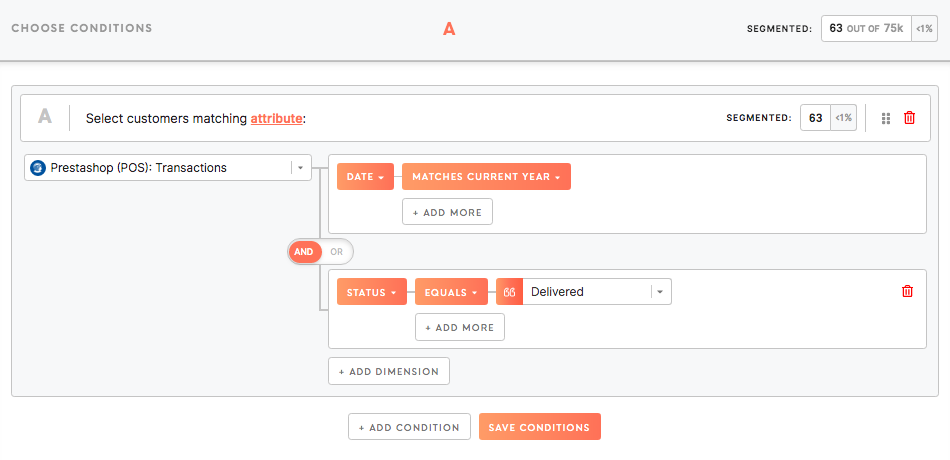Expand the DATE field dropdown
950x460 pixels.
365,177
